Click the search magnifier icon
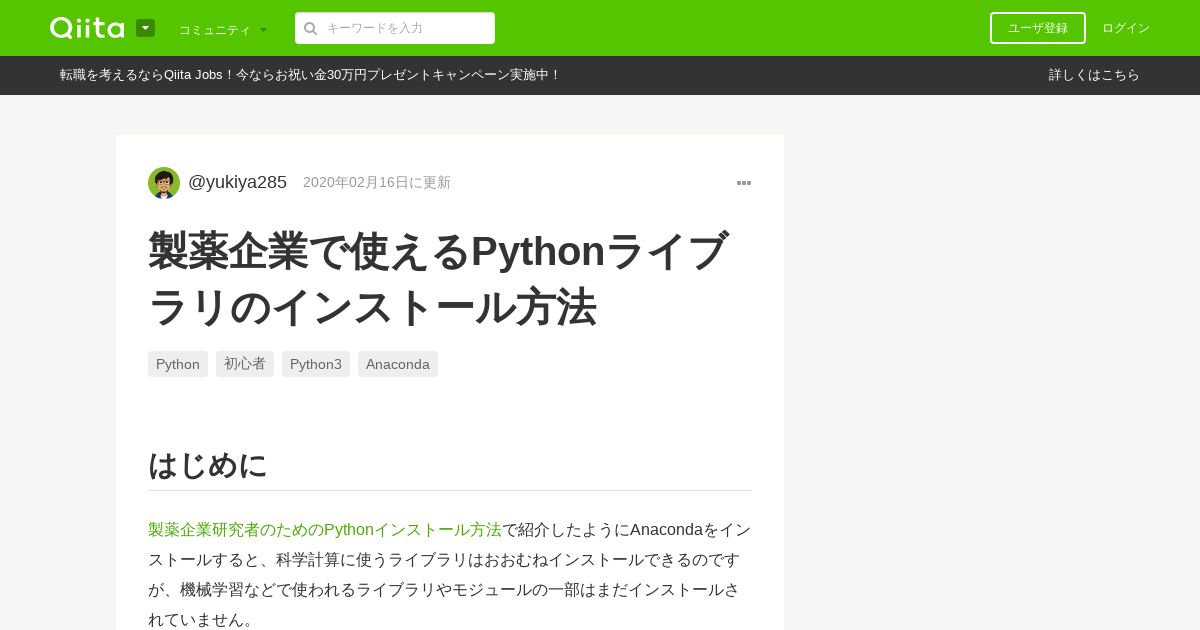This screenshot has height=630, width=1200. click(311, 28)
